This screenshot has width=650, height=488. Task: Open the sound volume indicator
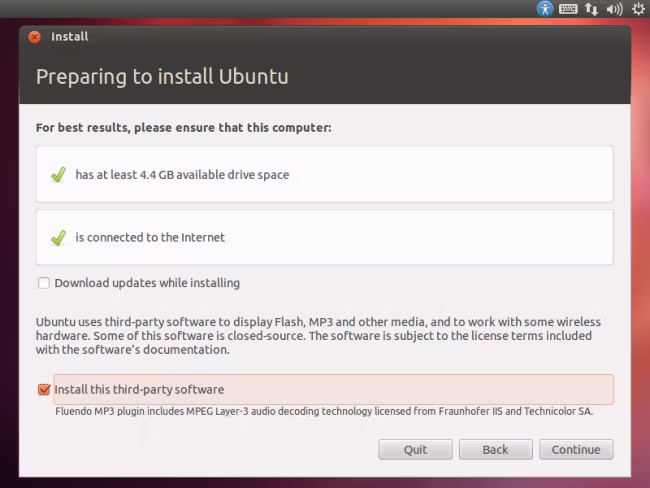point(614,9)
